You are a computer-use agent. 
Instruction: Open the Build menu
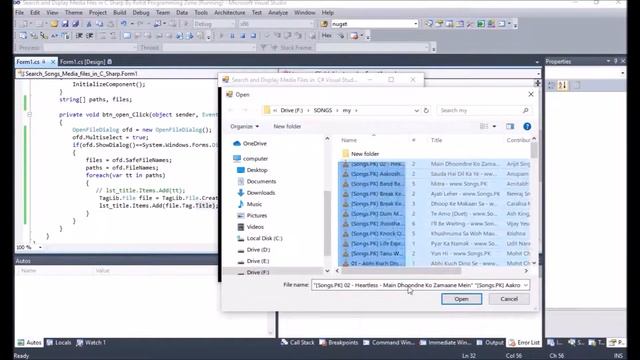click(x=120, y=13)
